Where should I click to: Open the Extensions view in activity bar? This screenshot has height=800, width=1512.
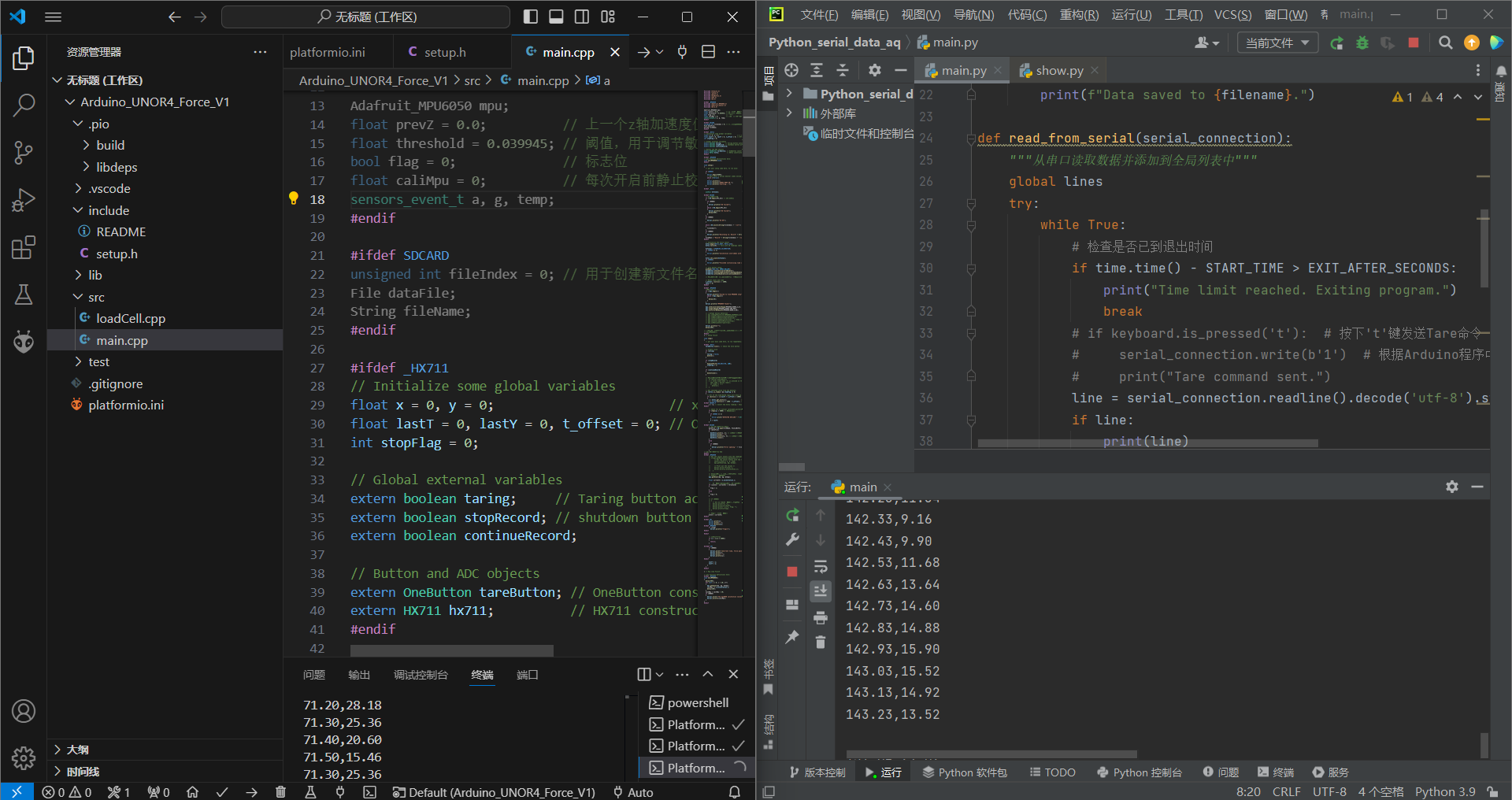click(x=24, y=248)
